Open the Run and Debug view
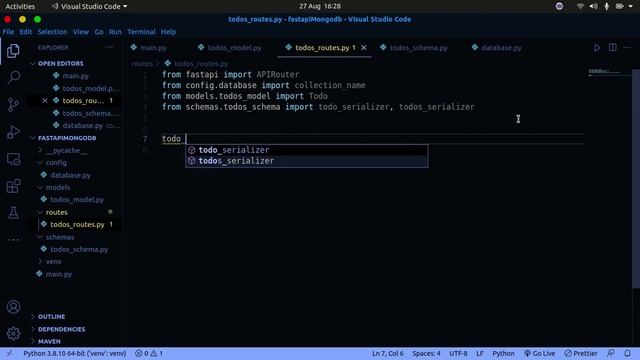The image size is (640, 360). coord(13,132)
